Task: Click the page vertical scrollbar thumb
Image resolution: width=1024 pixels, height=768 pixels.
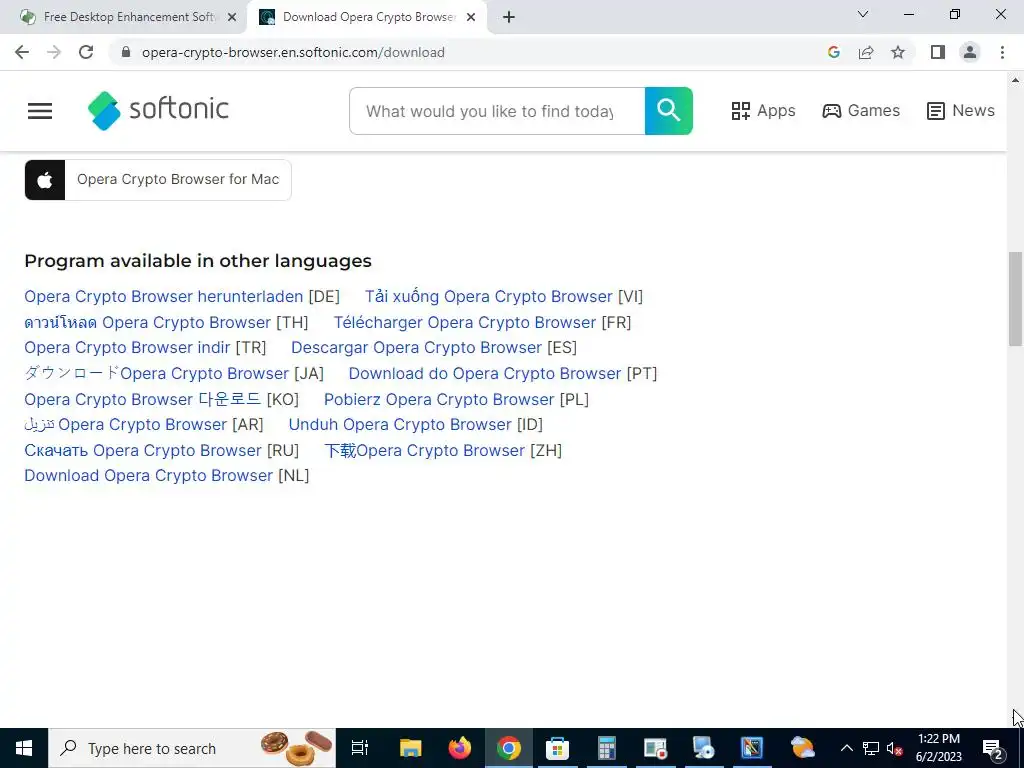Action: click(1016, 299)
